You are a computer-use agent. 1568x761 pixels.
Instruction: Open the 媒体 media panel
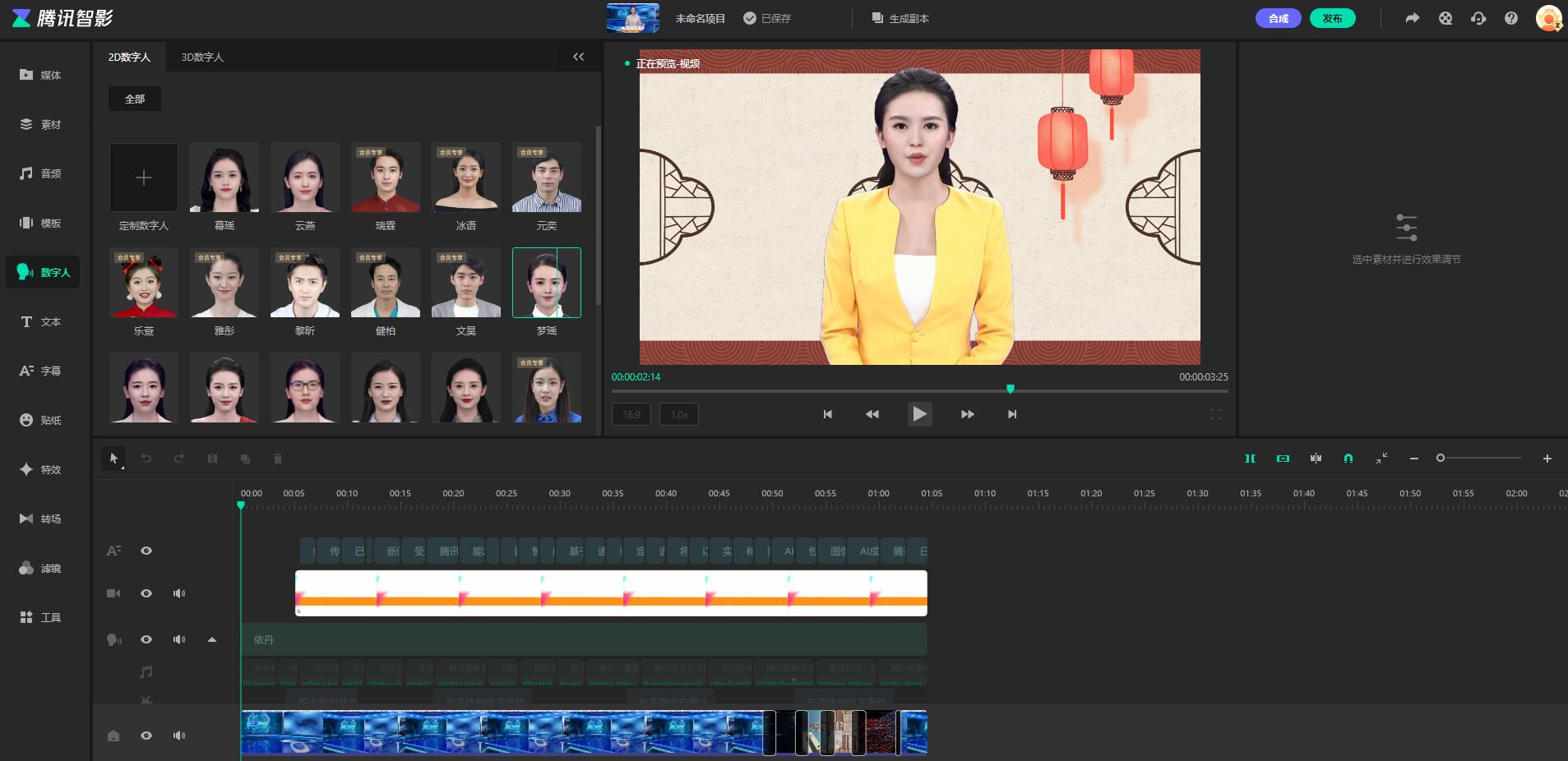pos(41,75)
